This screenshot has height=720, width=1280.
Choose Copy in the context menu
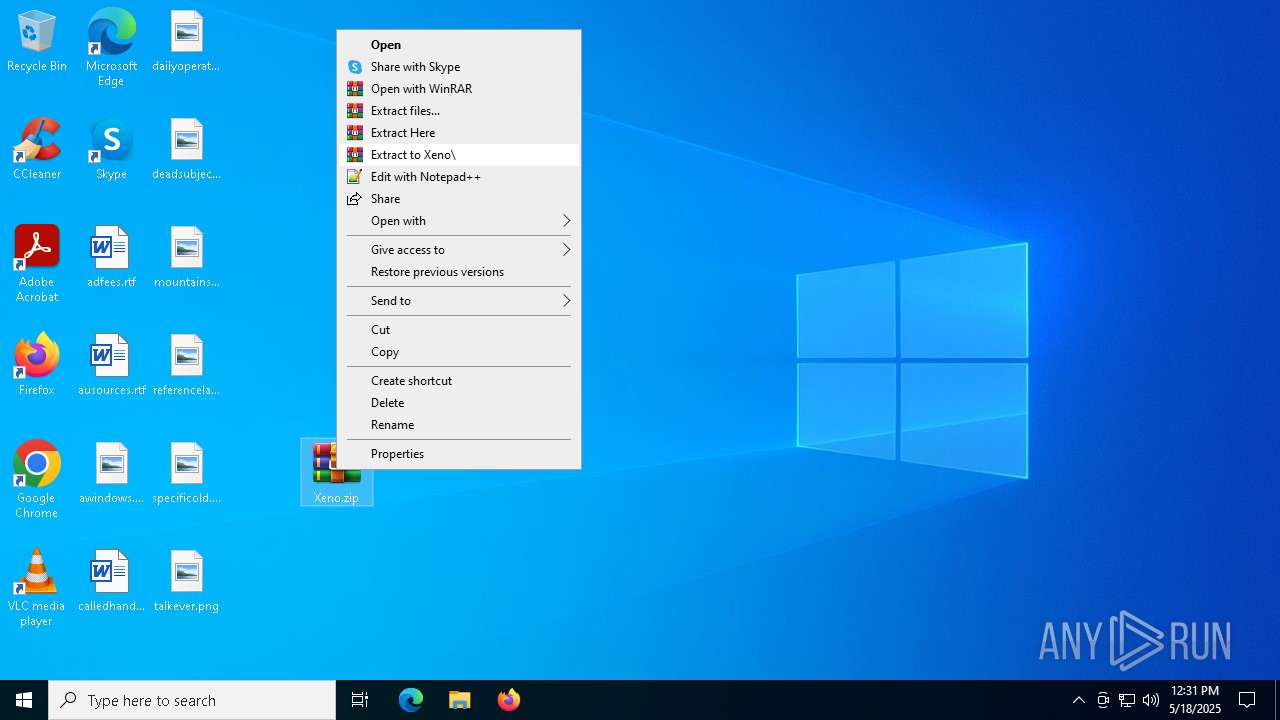pos(459,352)
